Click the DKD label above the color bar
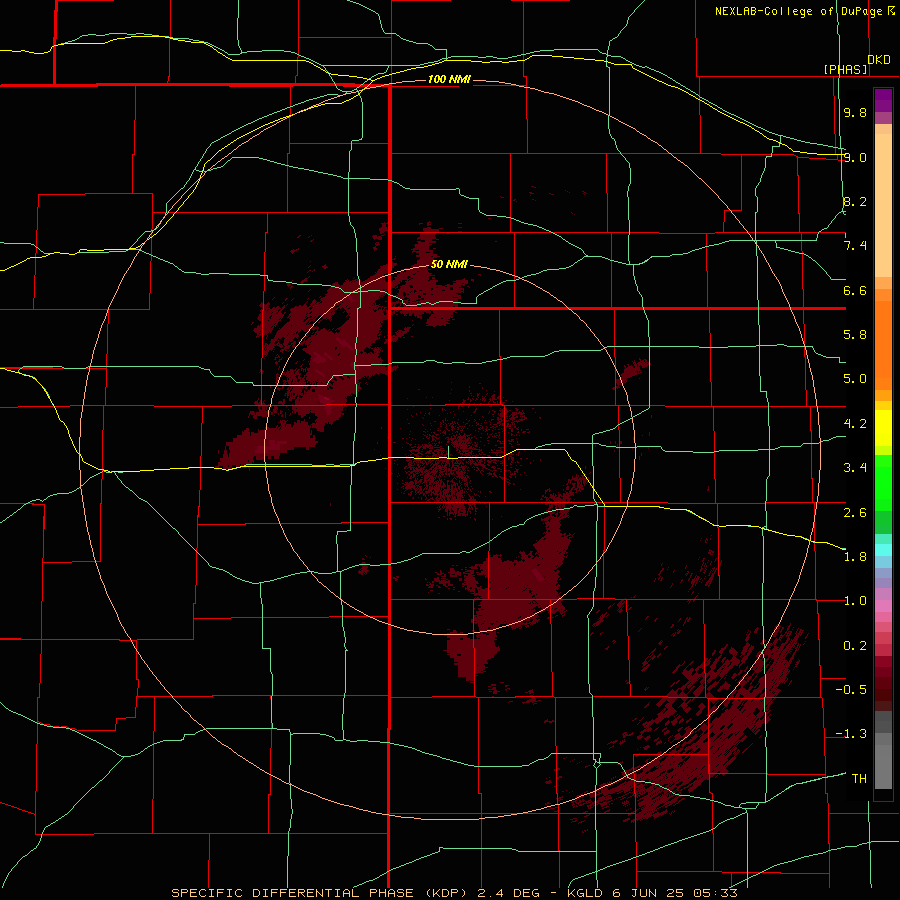Viewport: 900px width, 900px height. (x=879, y=59)
